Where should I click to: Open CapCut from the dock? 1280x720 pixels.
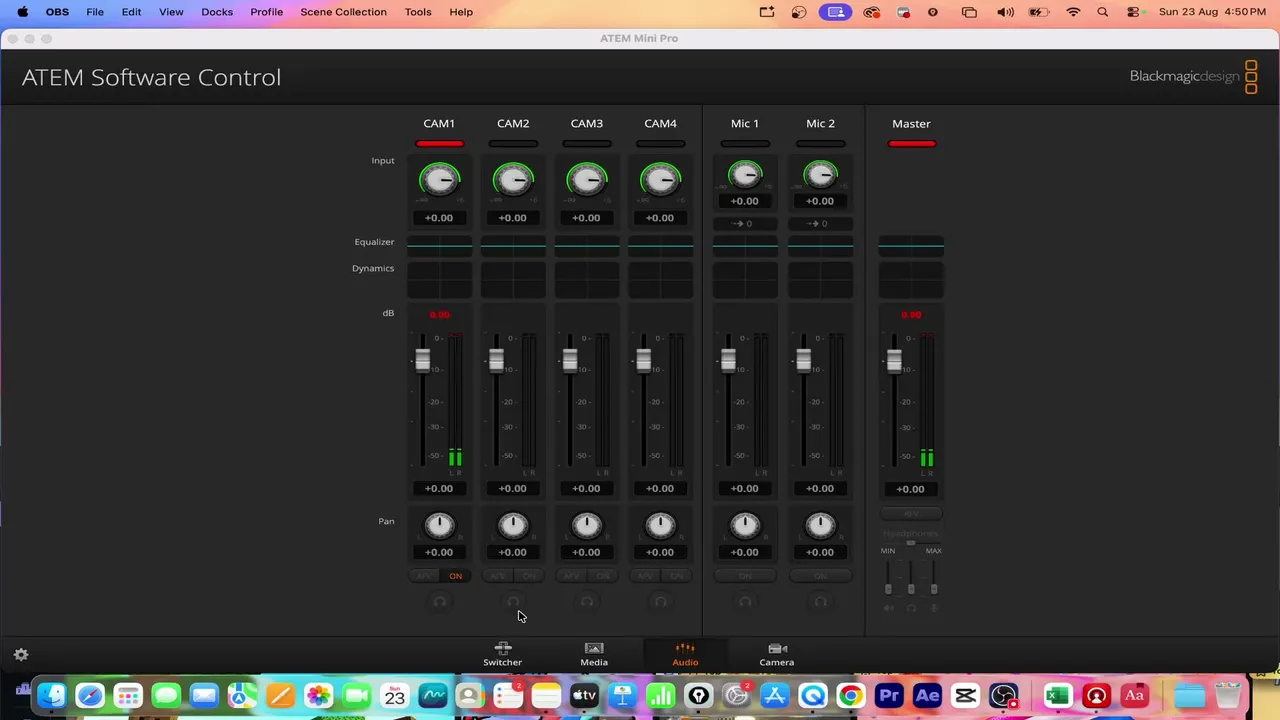pos(965,696)
